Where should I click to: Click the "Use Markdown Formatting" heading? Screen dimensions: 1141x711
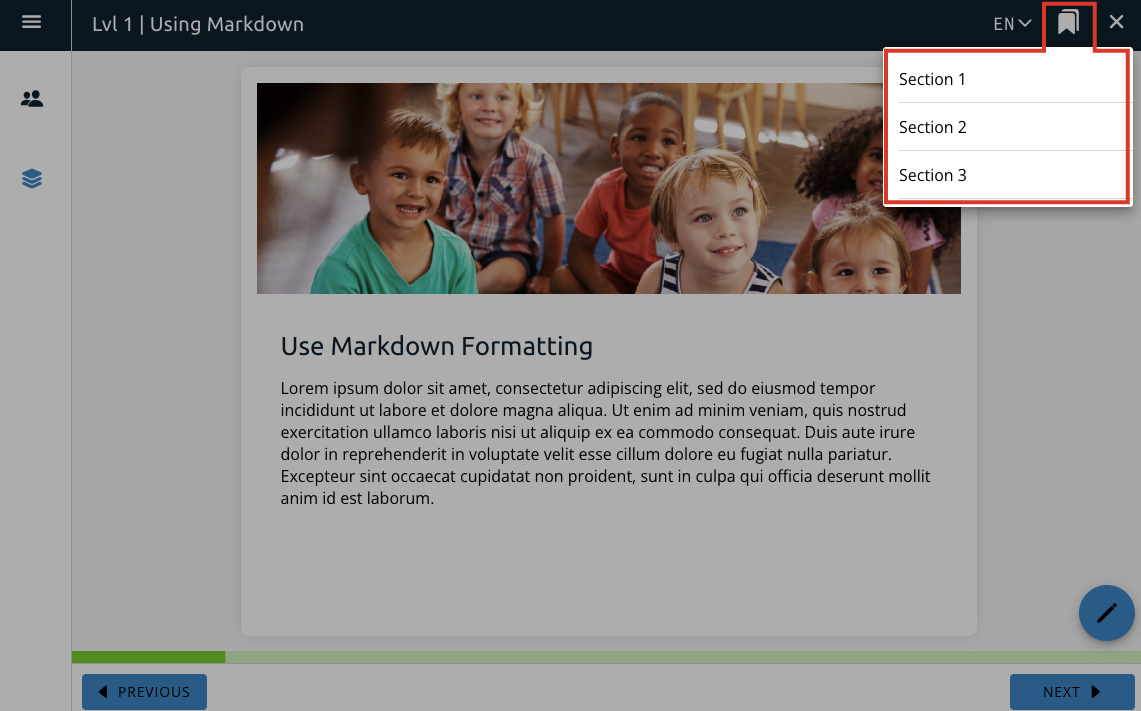click(436, 347)
